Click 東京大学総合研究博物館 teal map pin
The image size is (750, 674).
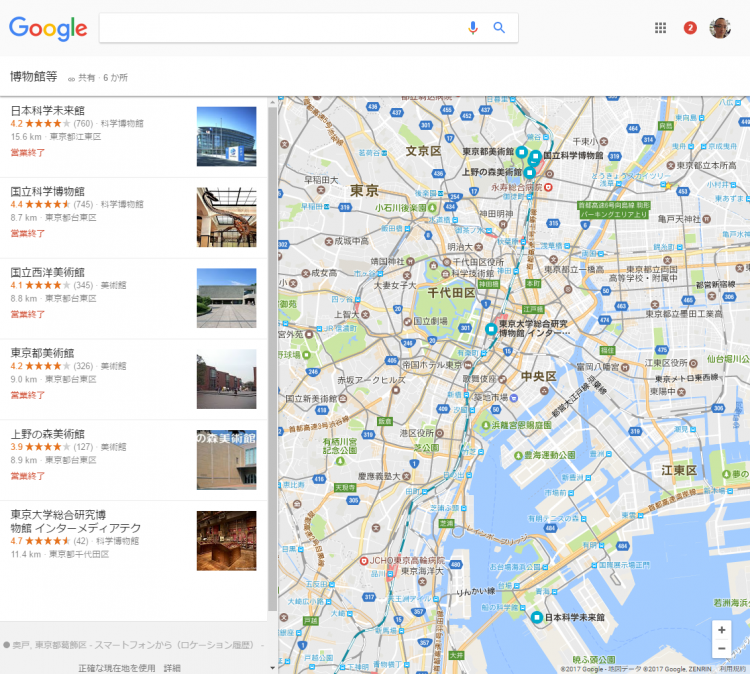click(491, 329)
